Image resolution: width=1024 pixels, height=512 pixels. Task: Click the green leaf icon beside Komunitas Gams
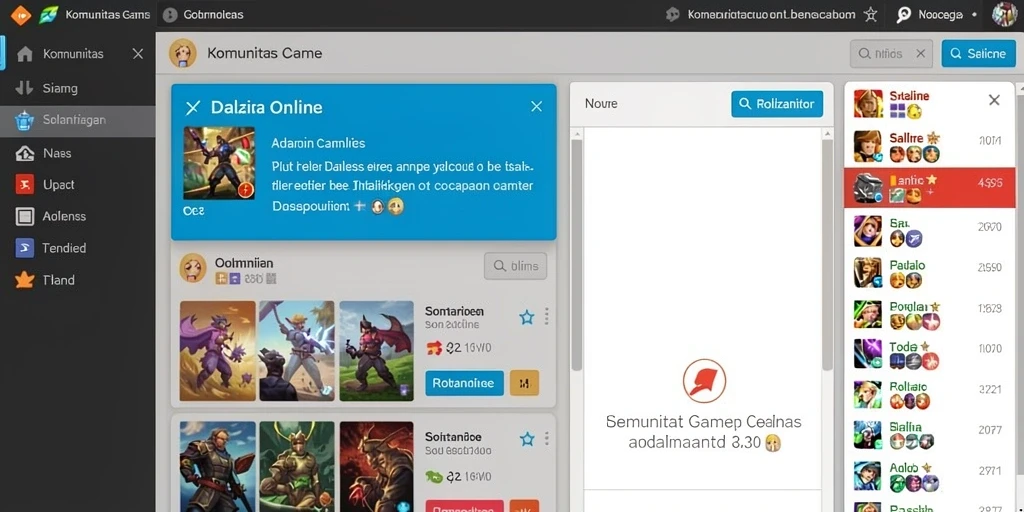click(x=49, y=14)
